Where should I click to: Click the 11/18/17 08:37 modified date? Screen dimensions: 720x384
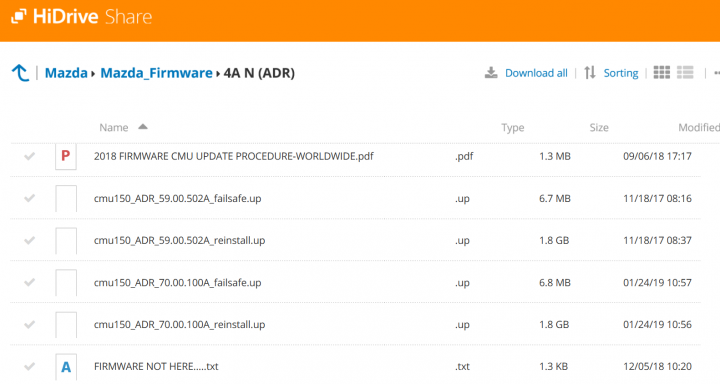[657, 240]
